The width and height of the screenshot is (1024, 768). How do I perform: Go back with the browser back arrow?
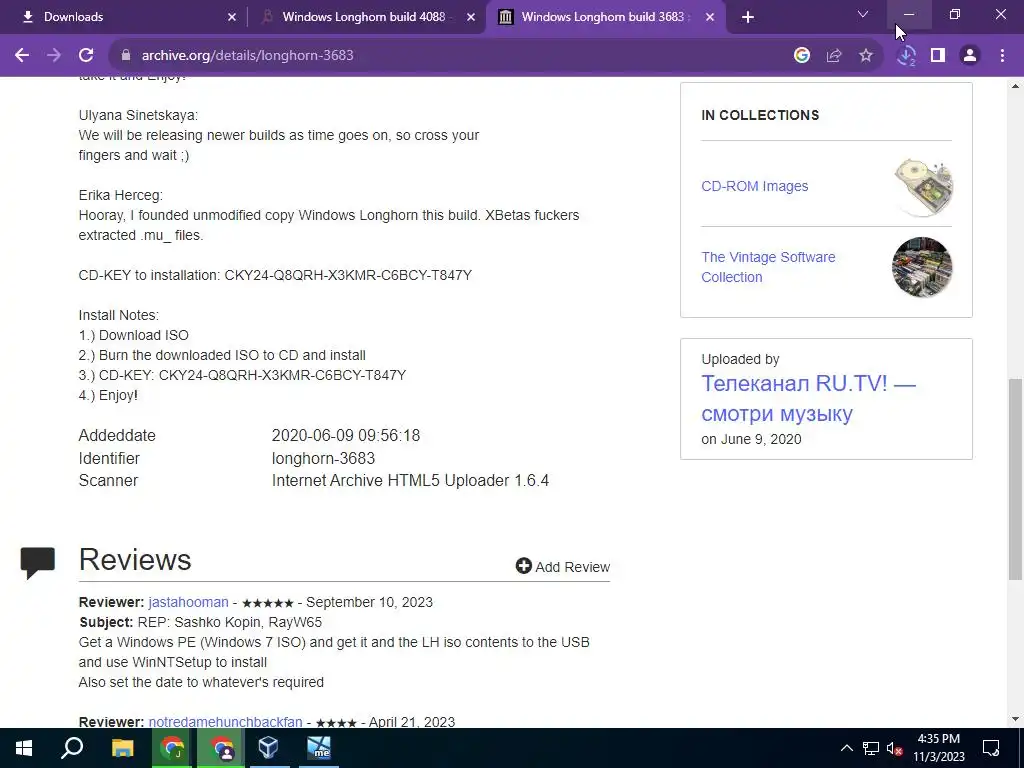[22, 56]
